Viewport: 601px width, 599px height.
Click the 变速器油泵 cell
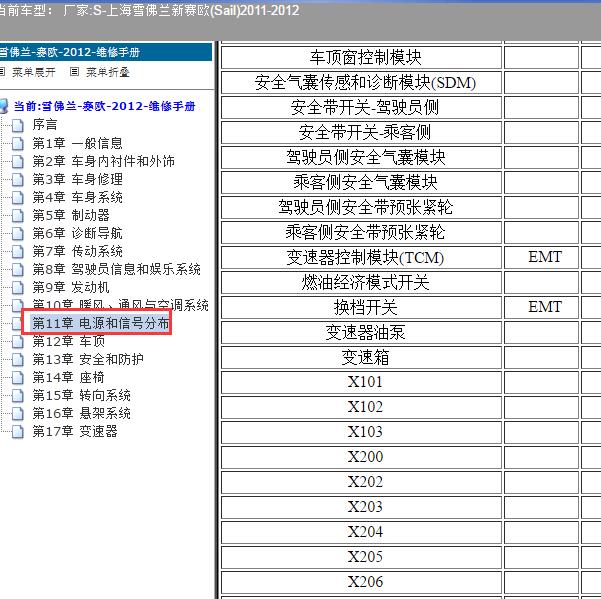361,333
